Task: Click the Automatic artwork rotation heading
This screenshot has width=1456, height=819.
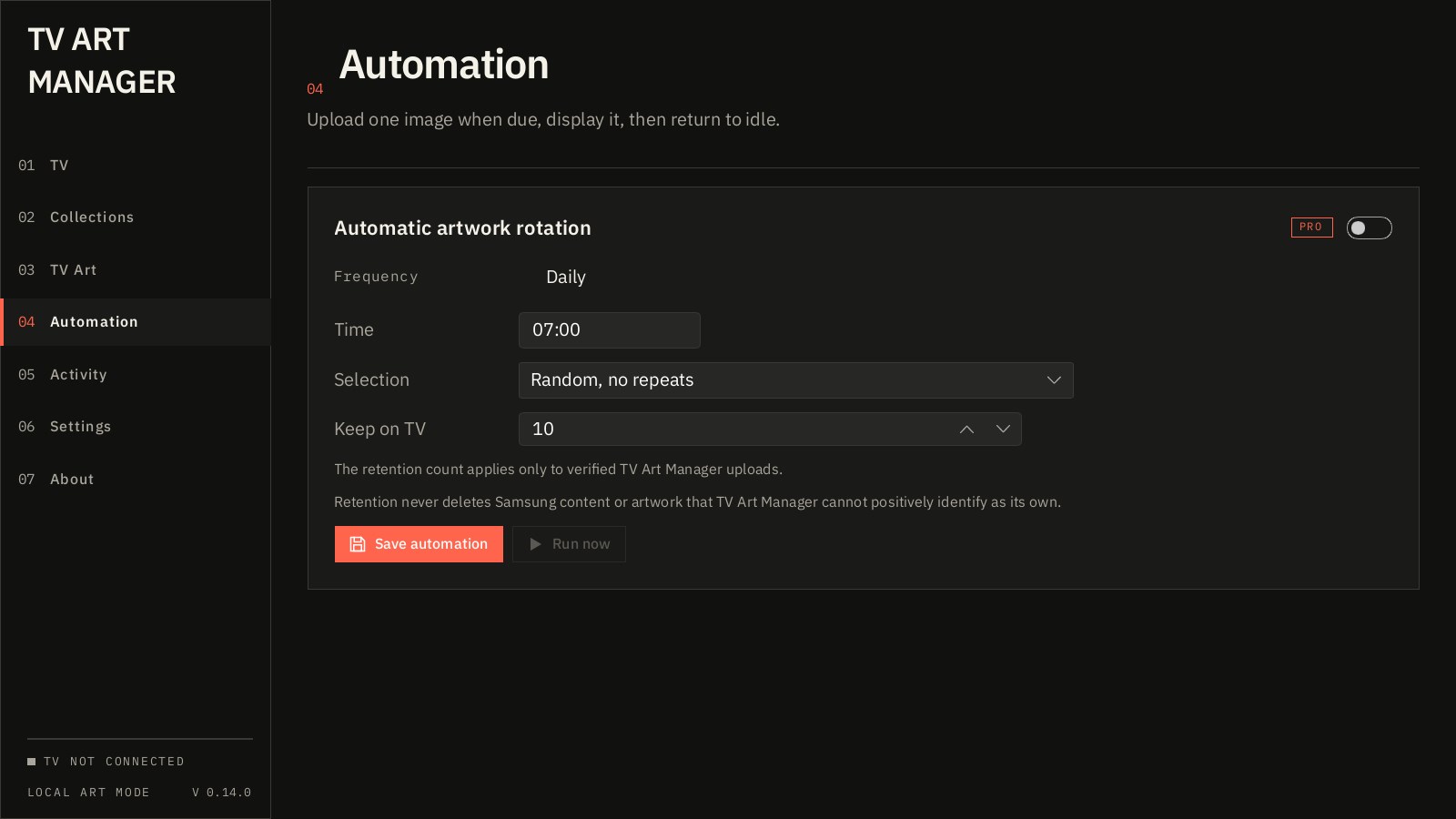Action: tap(462, 228)
